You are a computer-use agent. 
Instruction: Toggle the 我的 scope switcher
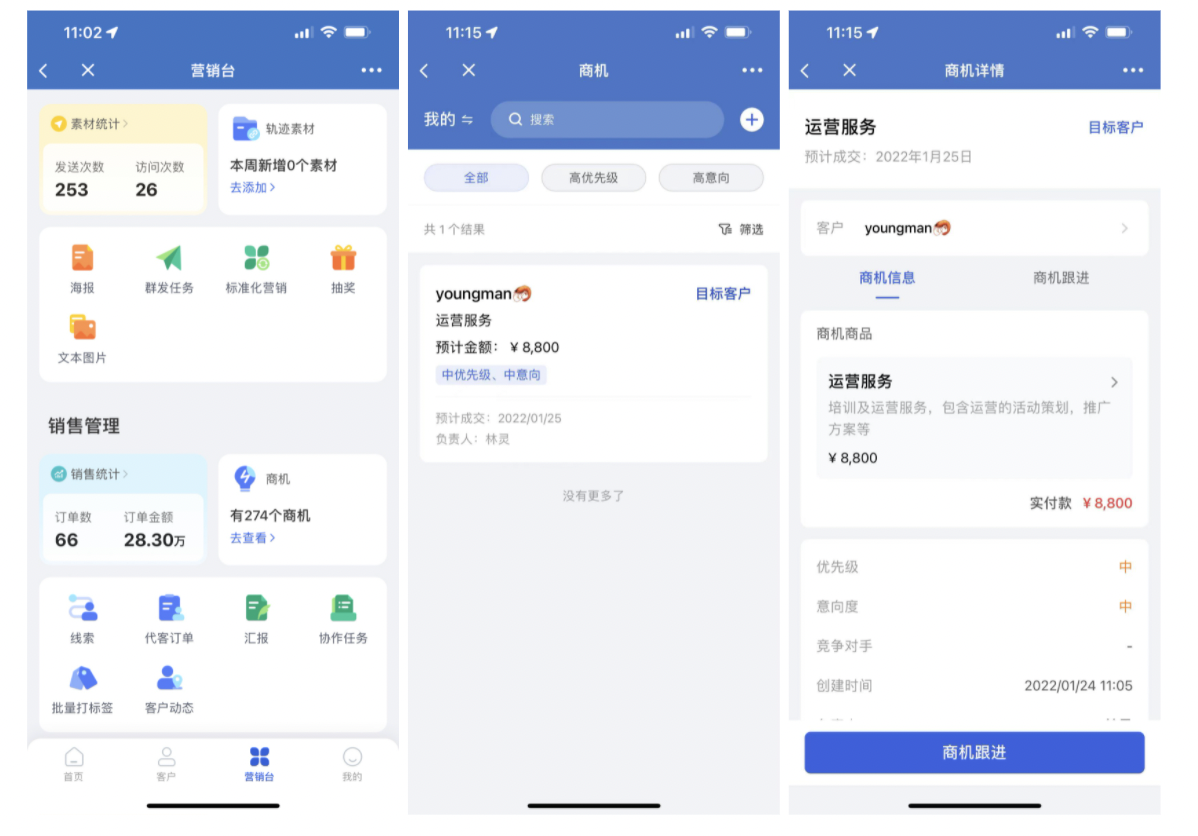click(x=448, y=119)
